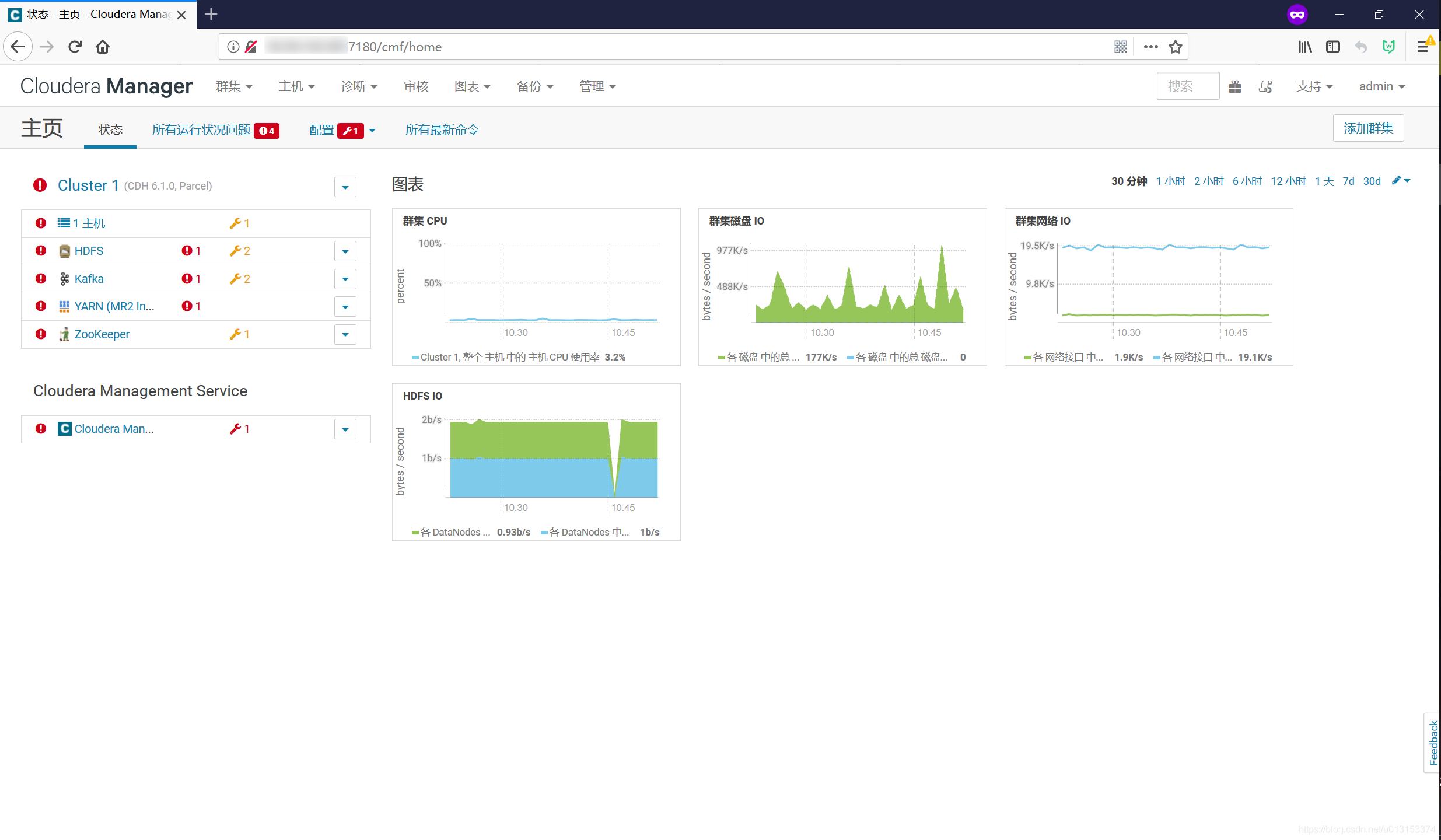Expand the Kafka service actions dropdown
The height and width of the screenshot is (840, 1441).
coord(345,279)
